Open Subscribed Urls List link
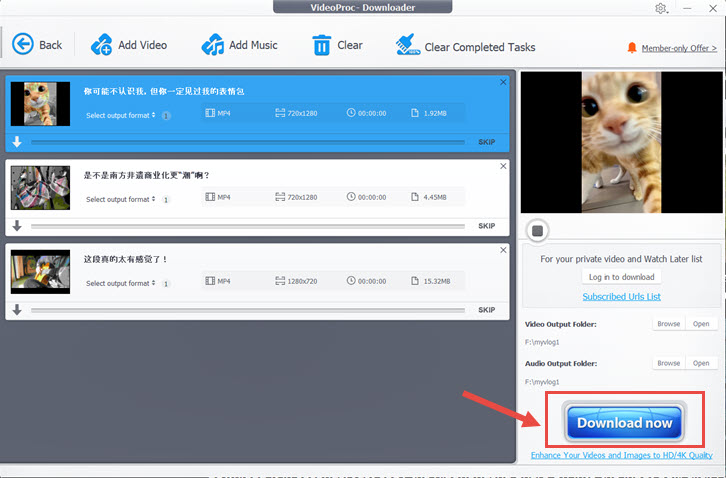 (621, 296)
